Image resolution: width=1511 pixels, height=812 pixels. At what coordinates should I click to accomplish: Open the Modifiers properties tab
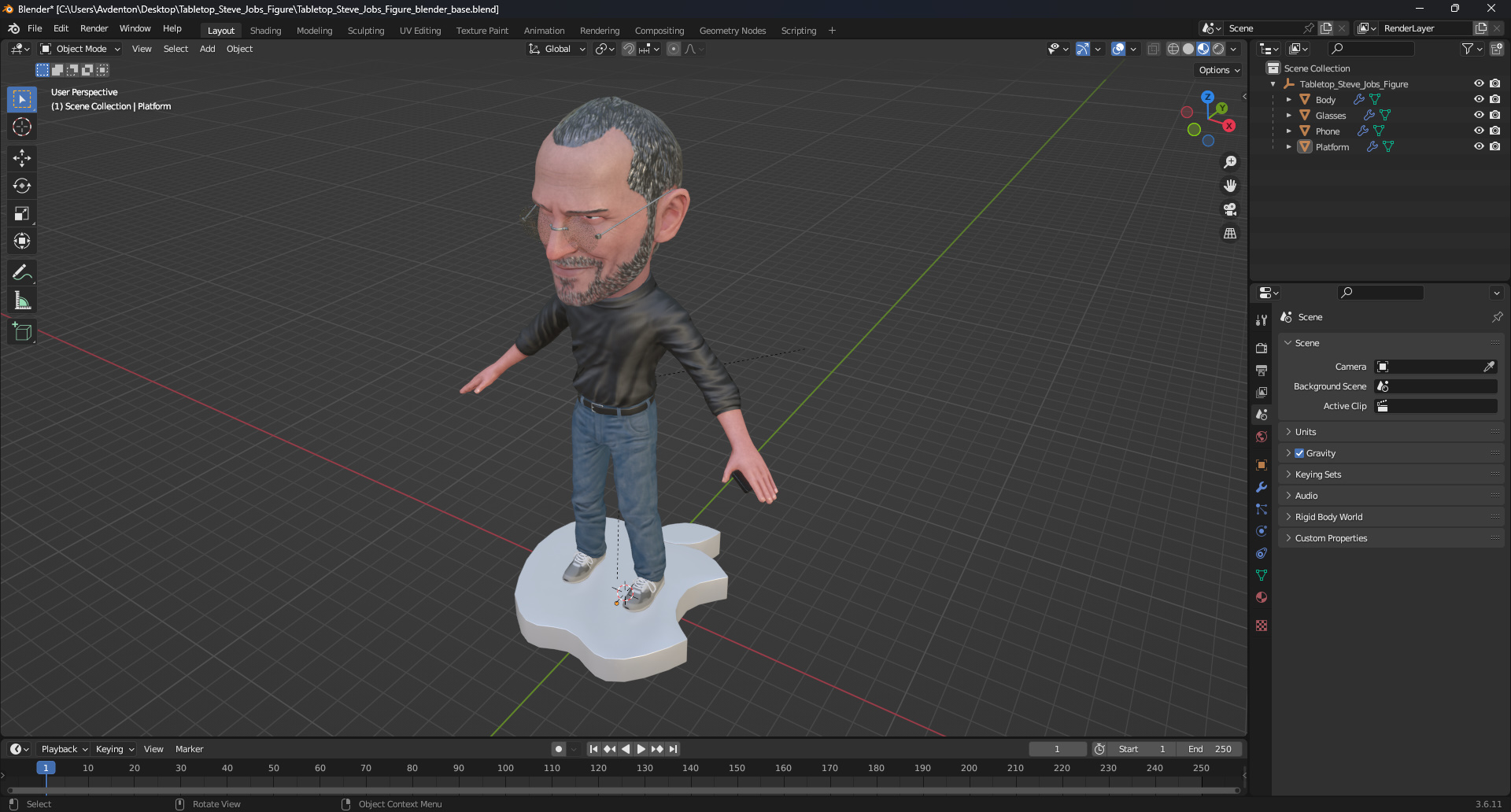[x=1262, y=487]
